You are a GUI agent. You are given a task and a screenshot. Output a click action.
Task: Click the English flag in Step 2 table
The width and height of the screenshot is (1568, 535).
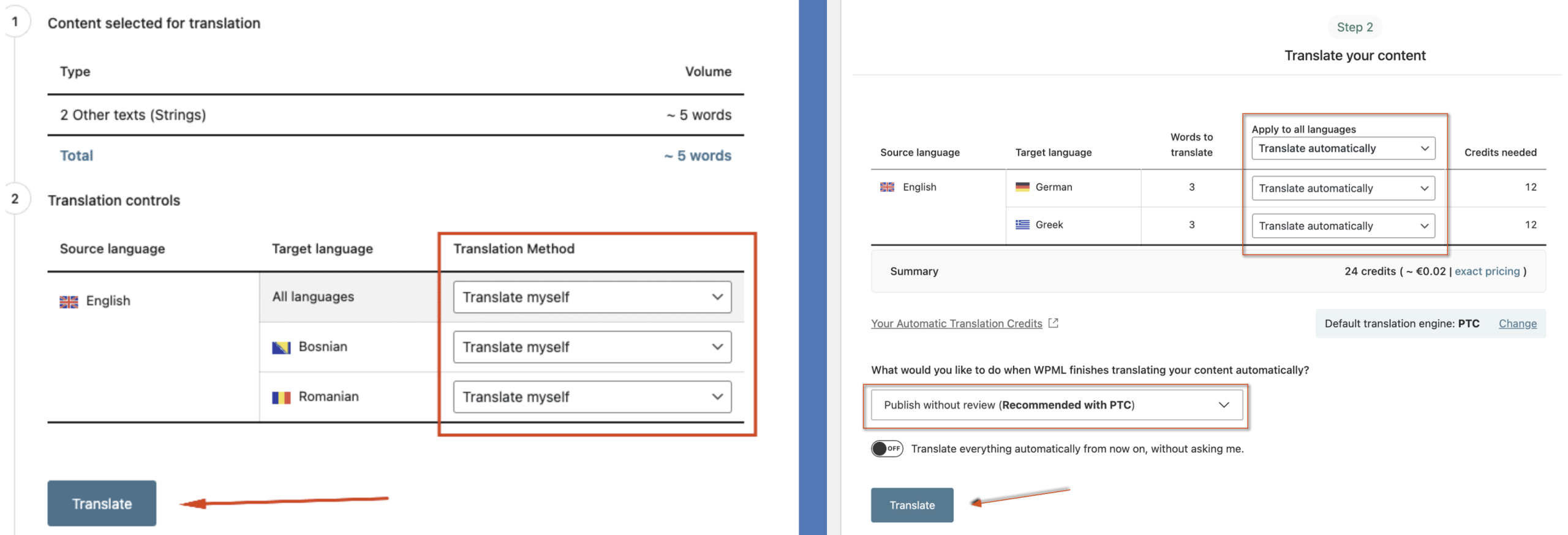pyautogui.click(x=886, y=187)
